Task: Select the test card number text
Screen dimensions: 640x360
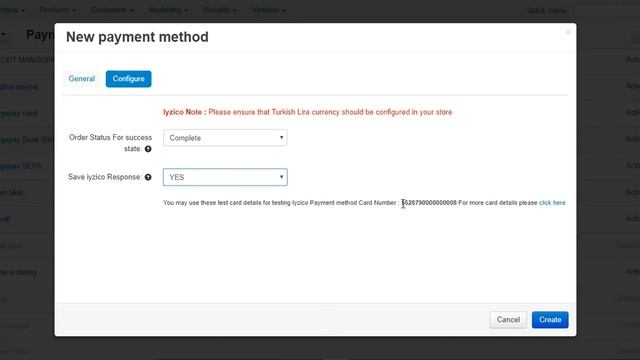Action: pyautogui.click(x=429, y=203)
